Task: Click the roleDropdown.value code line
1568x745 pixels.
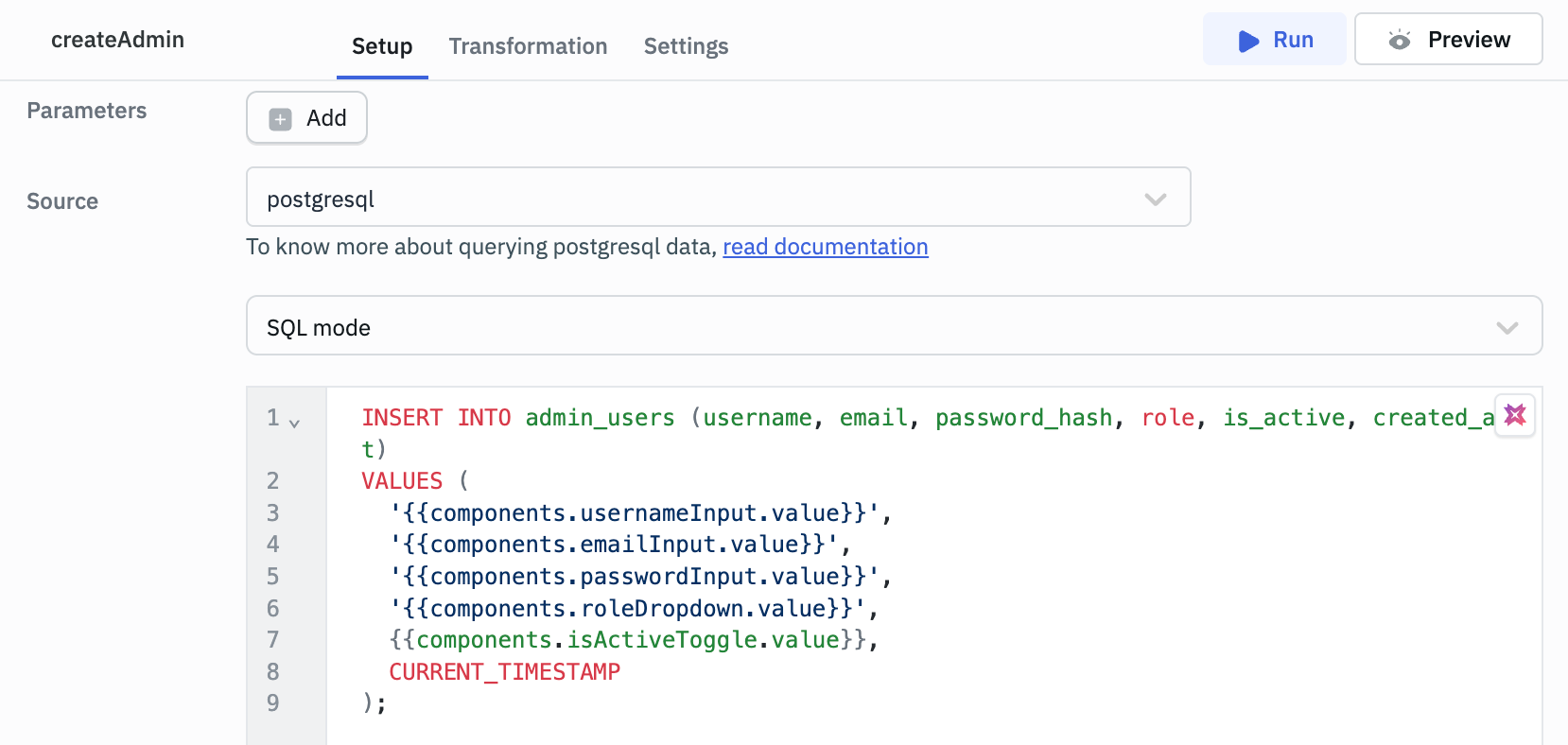Action: coord(633,609)
